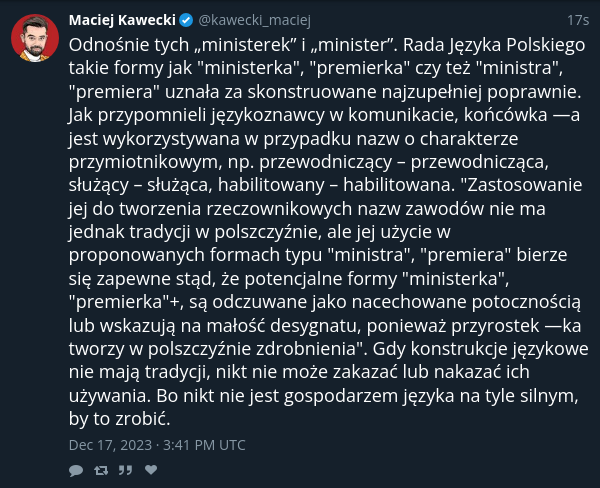600x488 pixels.
Task: Click the 17s relative timestamp
Action: (578, 20)
